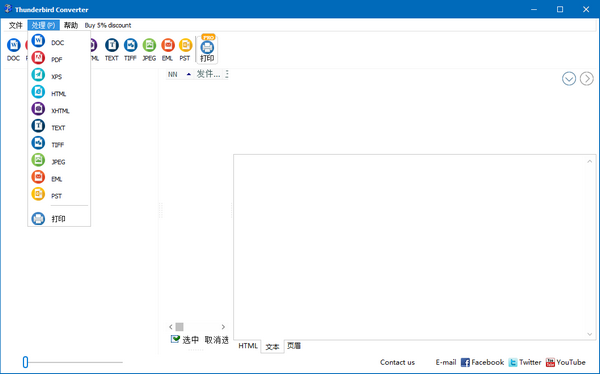The height and width of the screenshot is (374, 600).
Task: Open the YouTube link
Action: (566, 362)
